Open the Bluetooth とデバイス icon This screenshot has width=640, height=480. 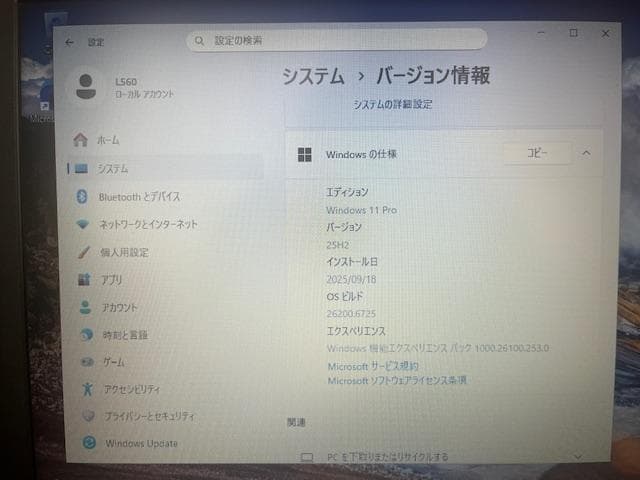point(82,196)
